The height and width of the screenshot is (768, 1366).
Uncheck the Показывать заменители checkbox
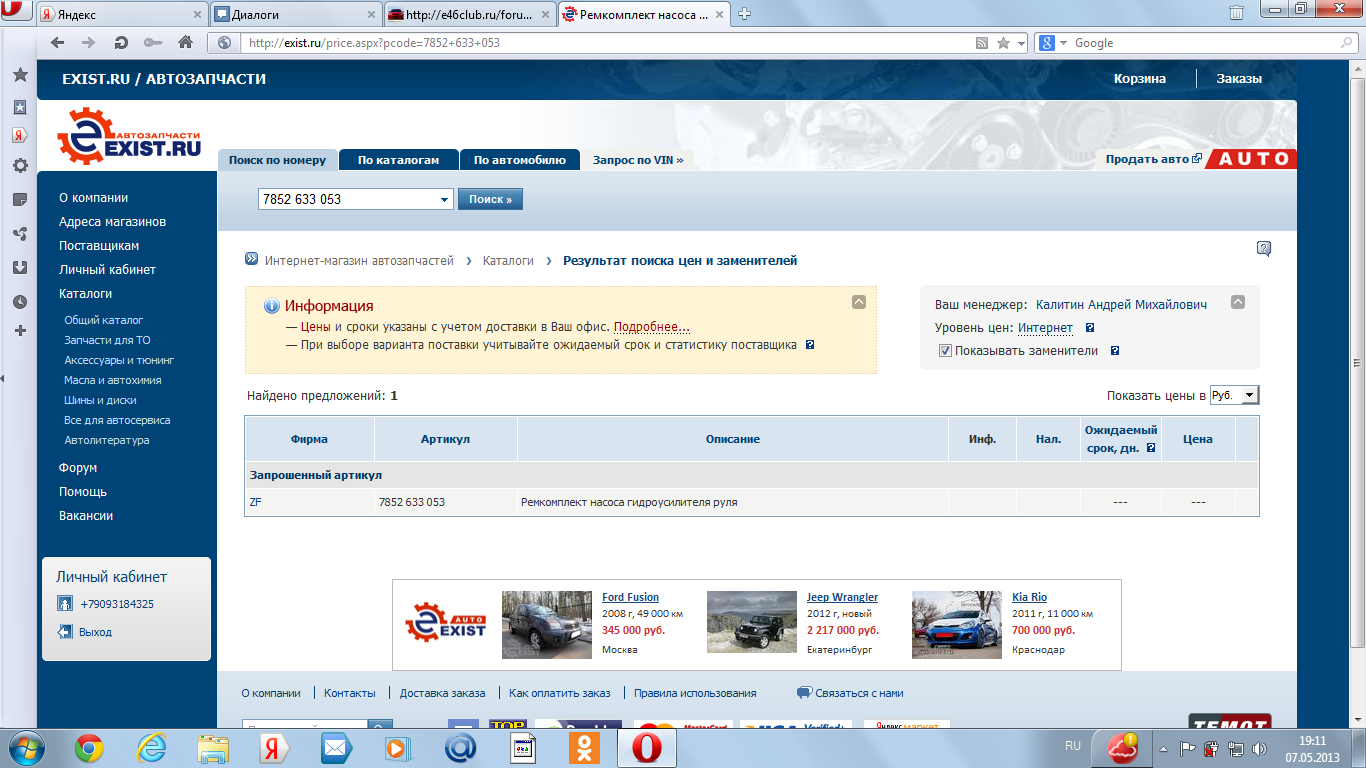pos(945,351)
